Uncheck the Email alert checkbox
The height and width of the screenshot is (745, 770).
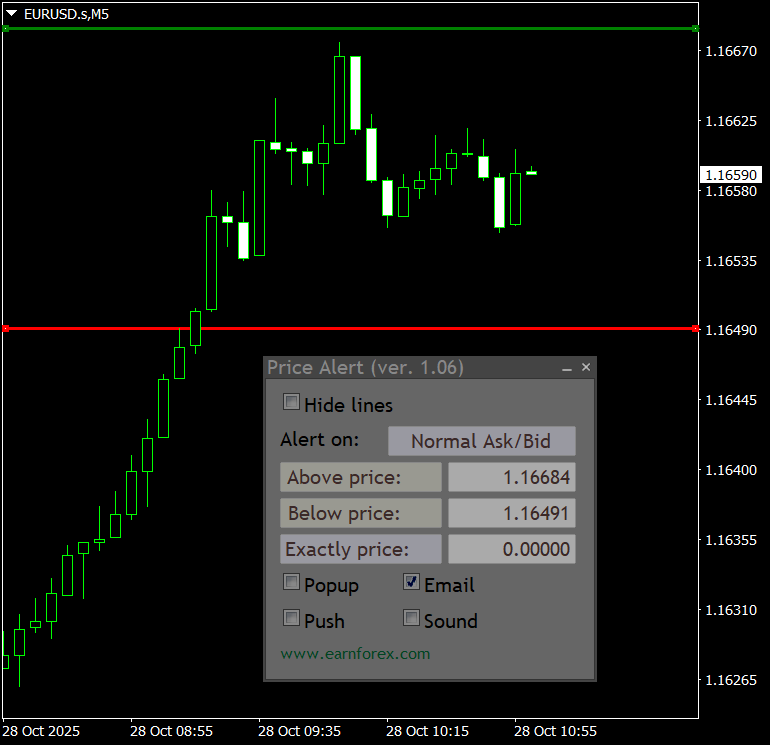click(x=412, y=583)
